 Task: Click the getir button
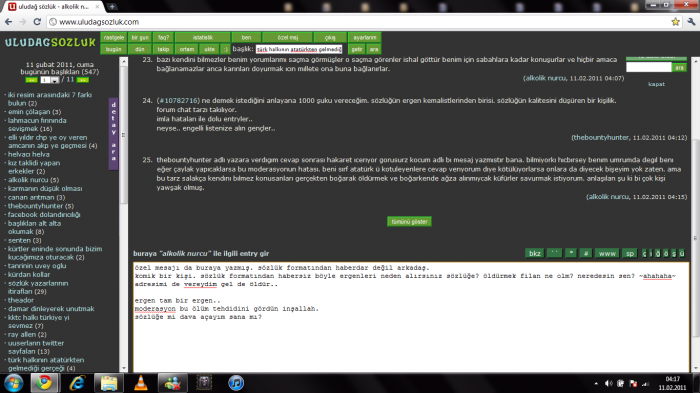[356, 49]
